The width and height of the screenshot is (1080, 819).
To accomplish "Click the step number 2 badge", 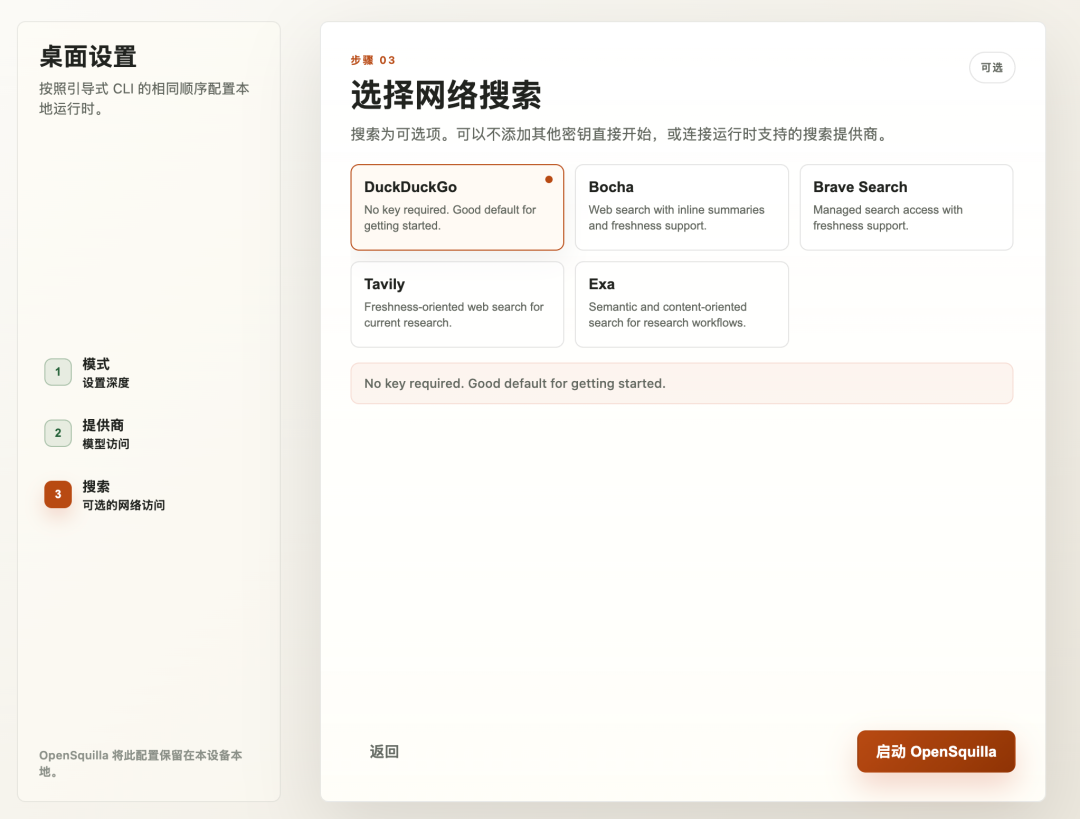I will 58,433.
